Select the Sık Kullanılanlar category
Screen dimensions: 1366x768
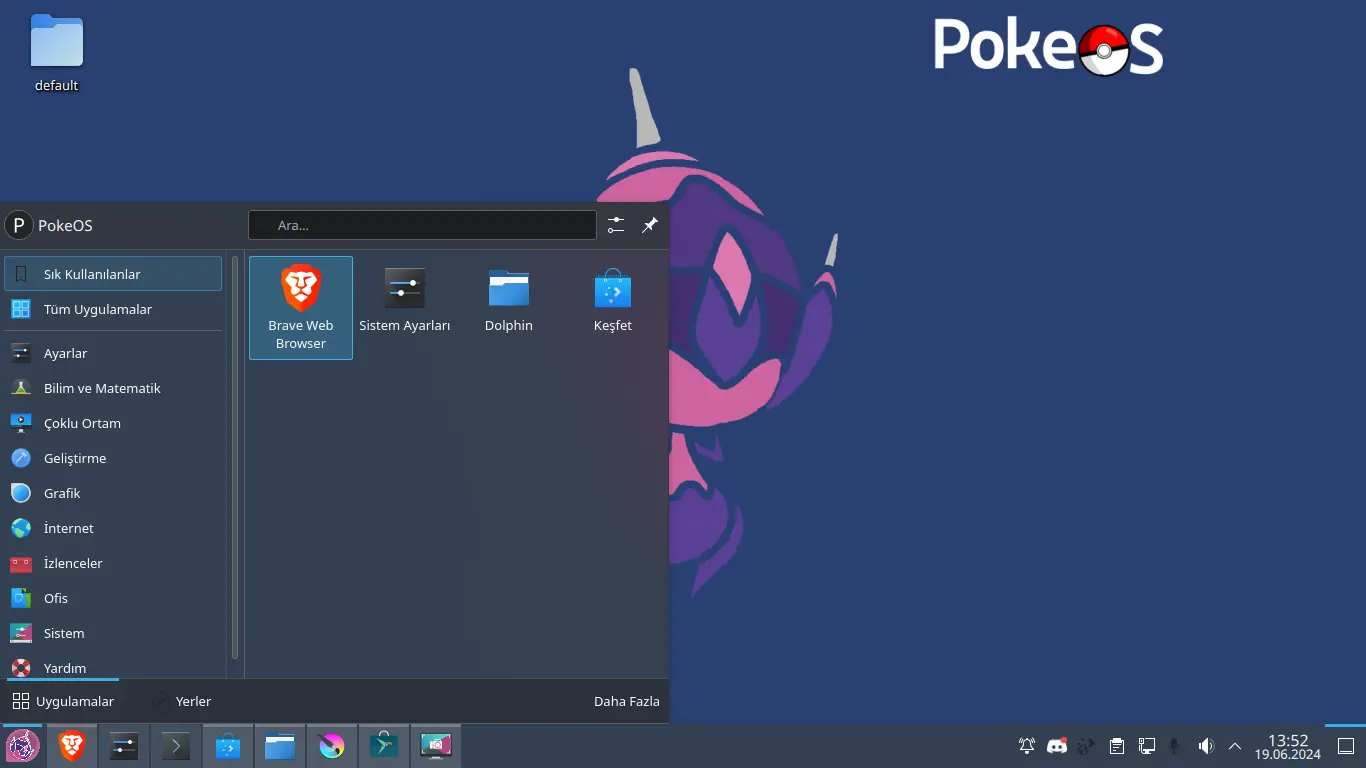point(113,274)
